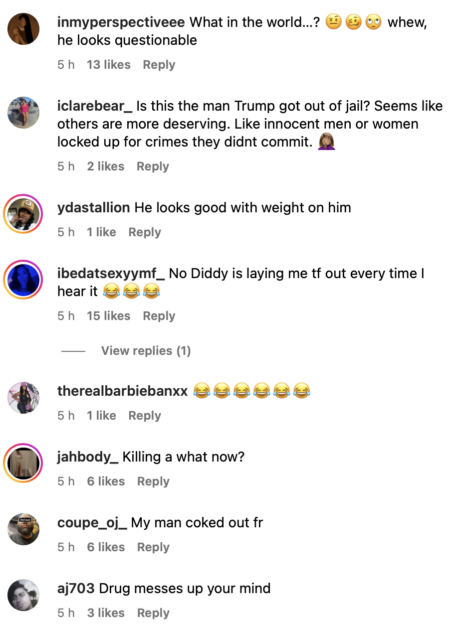Show 13 likes on inmyperspectiveee's comment
The height and width of the screenshot is (628, 459).
109,65
